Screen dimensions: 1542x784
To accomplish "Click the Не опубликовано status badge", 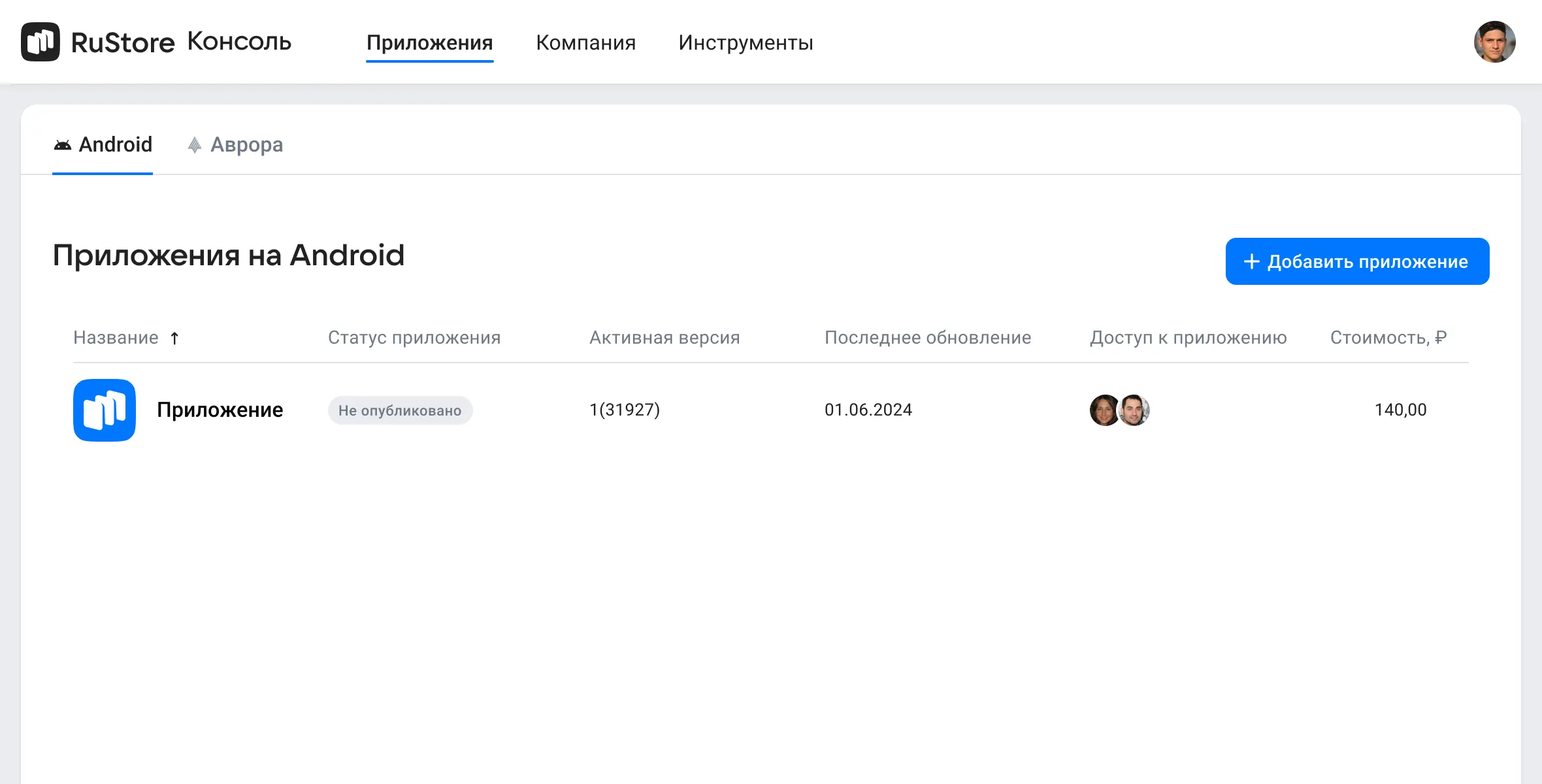I will click(x=400, y=410).
